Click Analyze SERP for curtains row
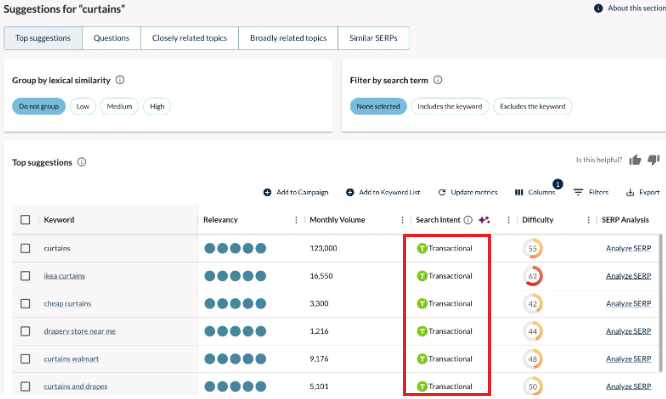The width and height of the screenshot is (666, 399). (x=628, y=248)
